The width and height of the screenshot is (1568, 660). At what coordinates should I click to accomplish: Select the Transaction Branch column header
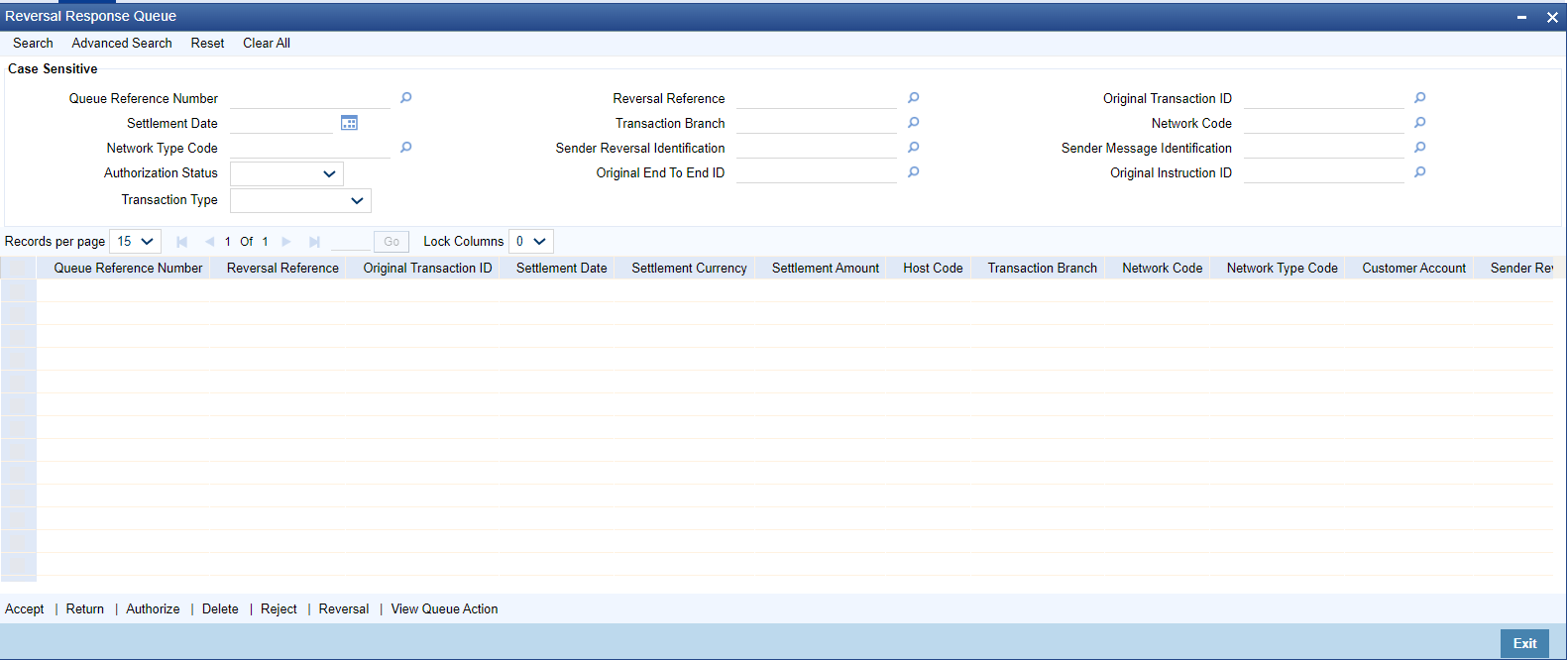[x=1042, y=269]
